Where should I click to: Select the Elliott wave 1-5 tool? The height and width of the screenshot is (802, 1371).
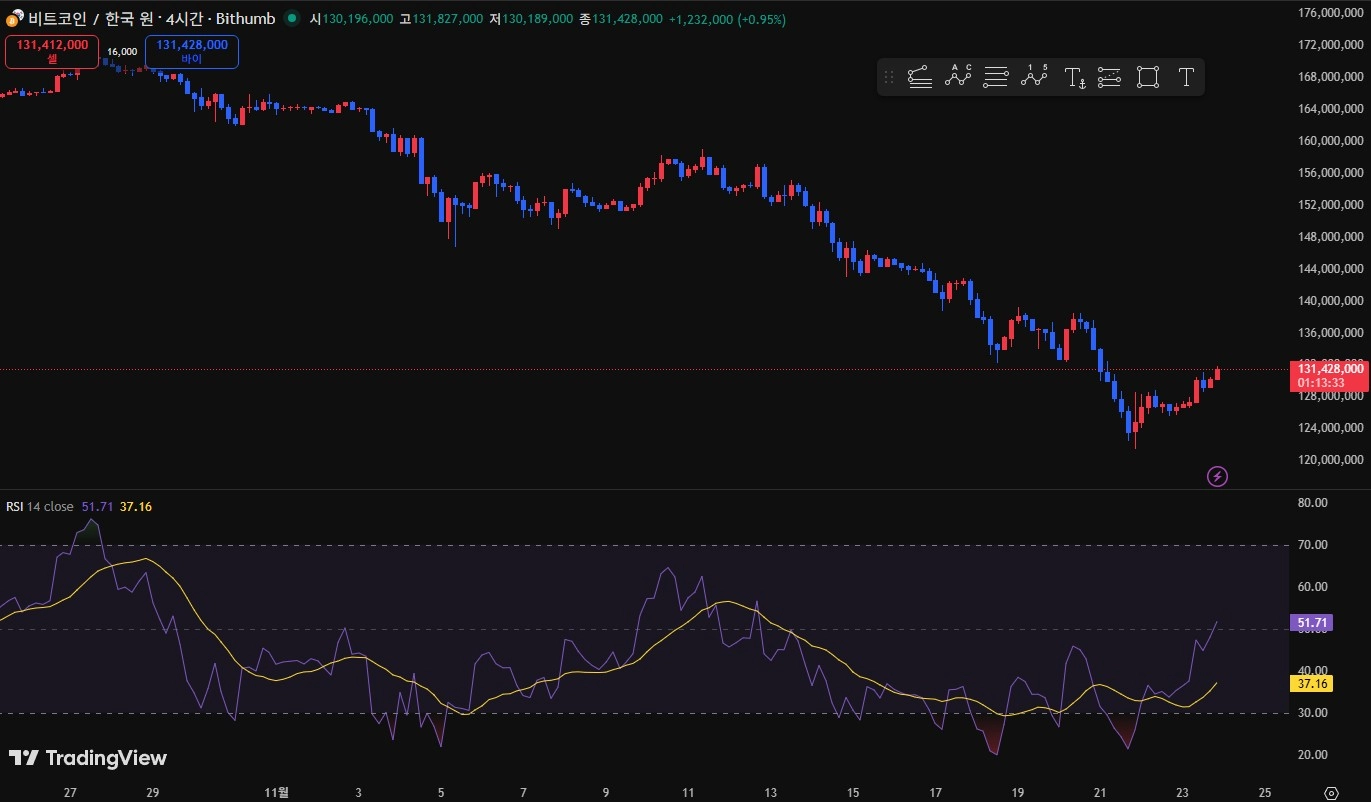1034,77
